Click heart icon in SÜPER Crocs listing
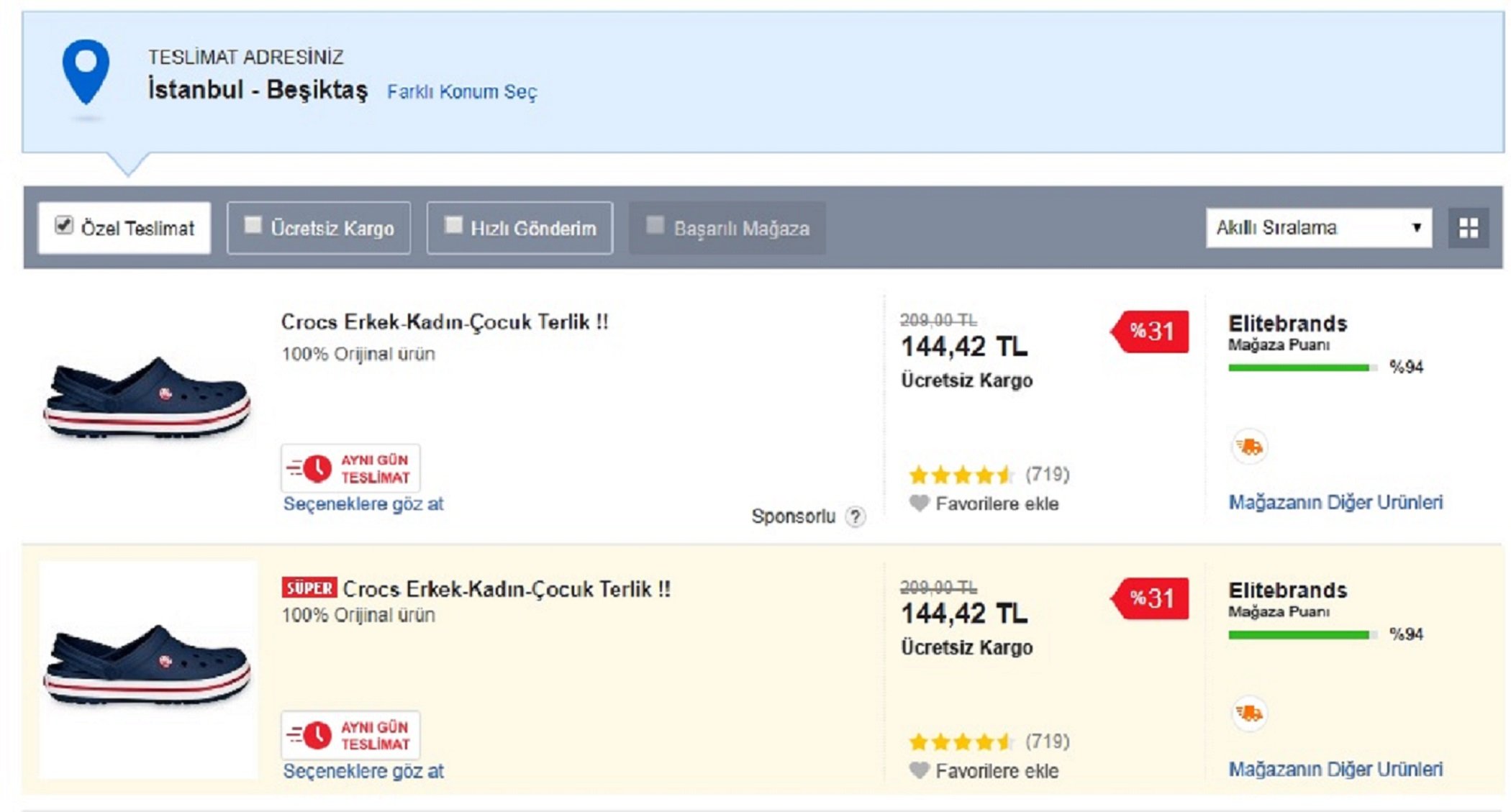This screenshot has width=1511, height=812. click(x=919, y=770)
